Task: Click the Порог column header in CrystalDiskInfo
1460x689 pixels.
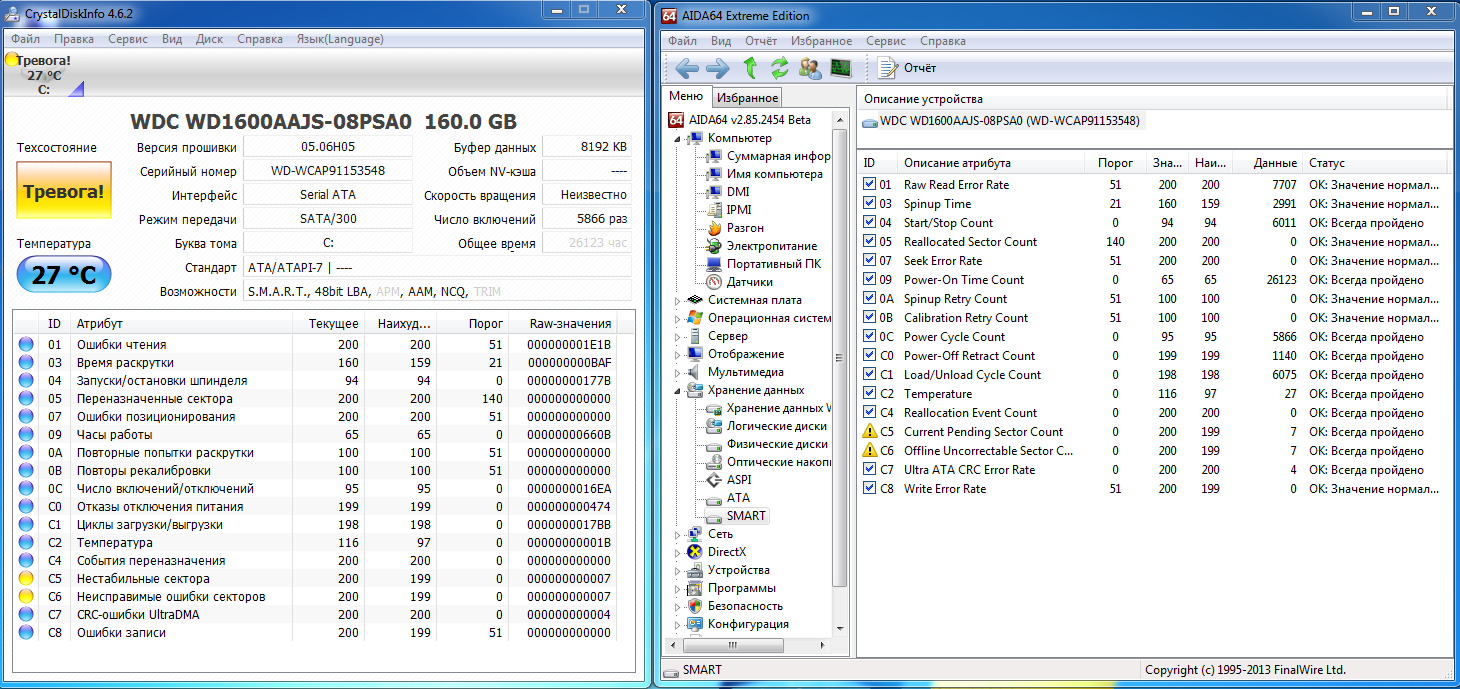Action: pyautogui.click(x=473, y=324)
